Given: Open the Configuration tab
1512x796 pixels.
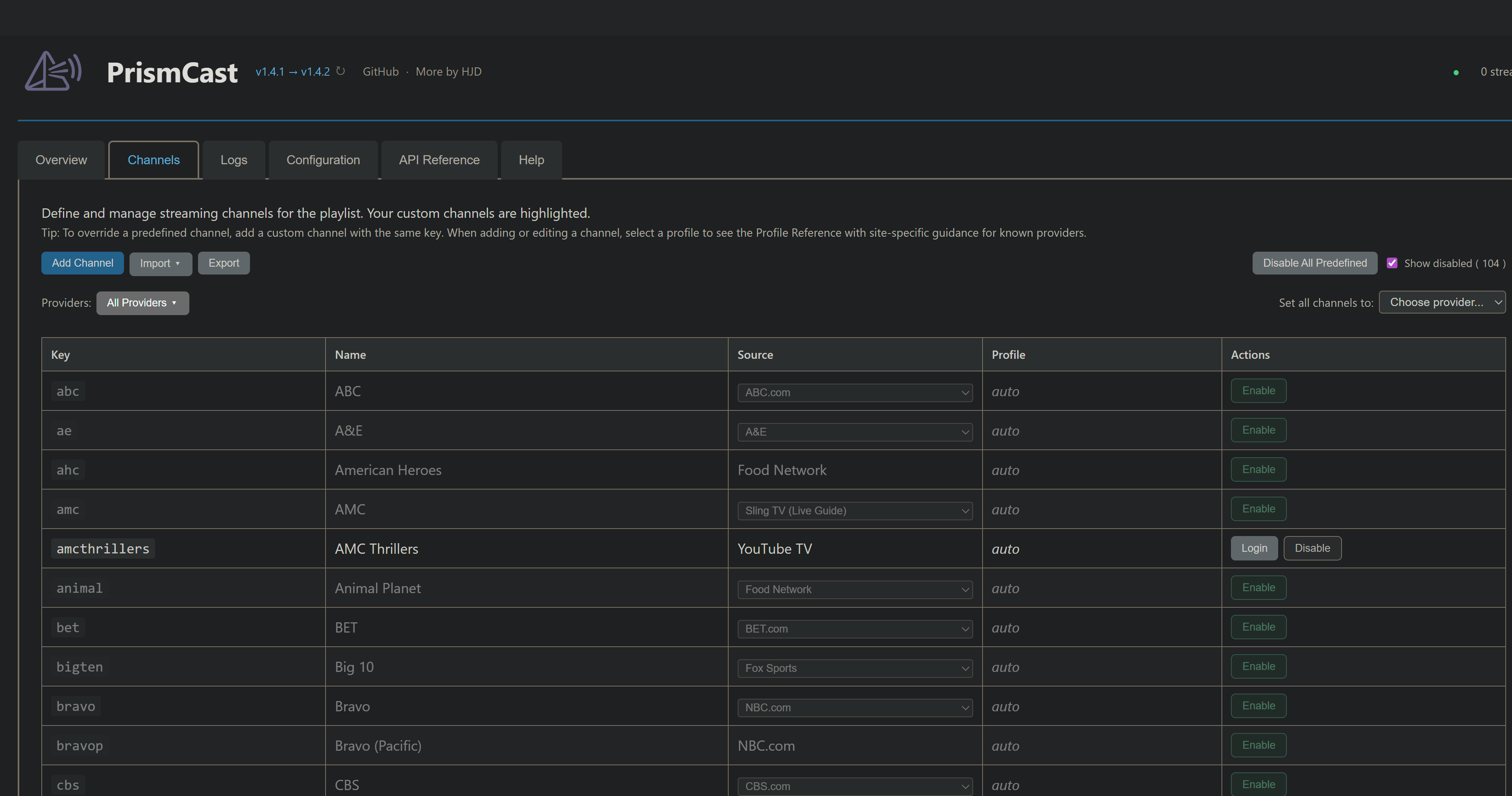Looking at the screenshot, I should pos(323,160).
